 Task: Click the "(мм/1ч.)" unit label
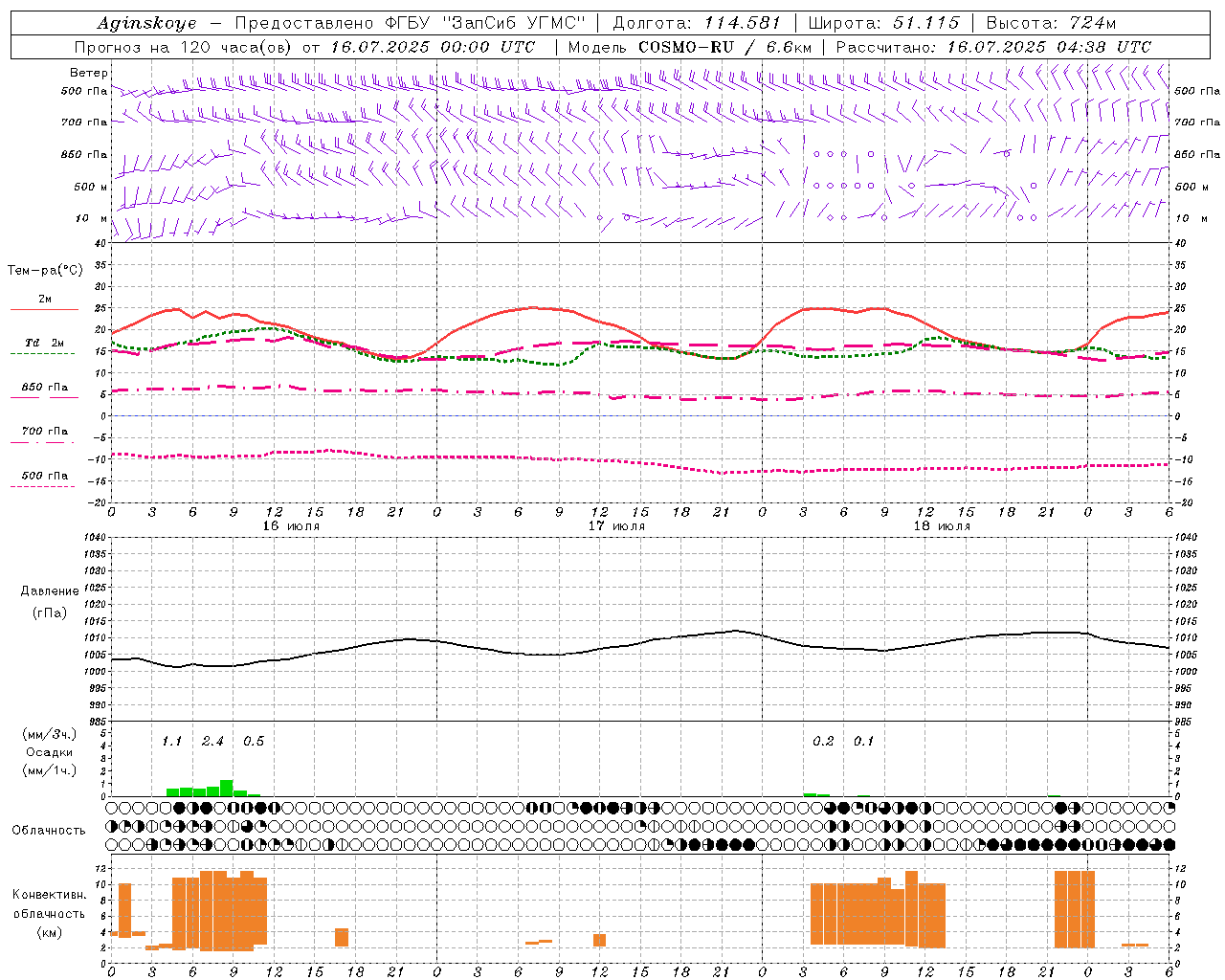pos(49,770)
